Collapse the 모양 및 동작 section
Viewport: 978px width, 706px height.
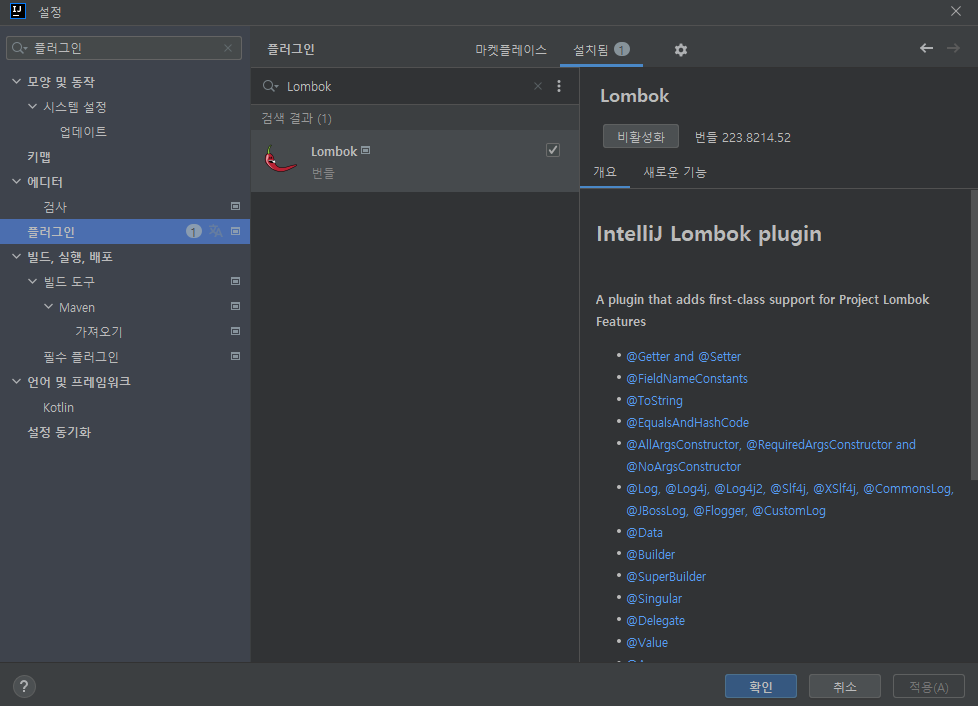tap(17, 81)
